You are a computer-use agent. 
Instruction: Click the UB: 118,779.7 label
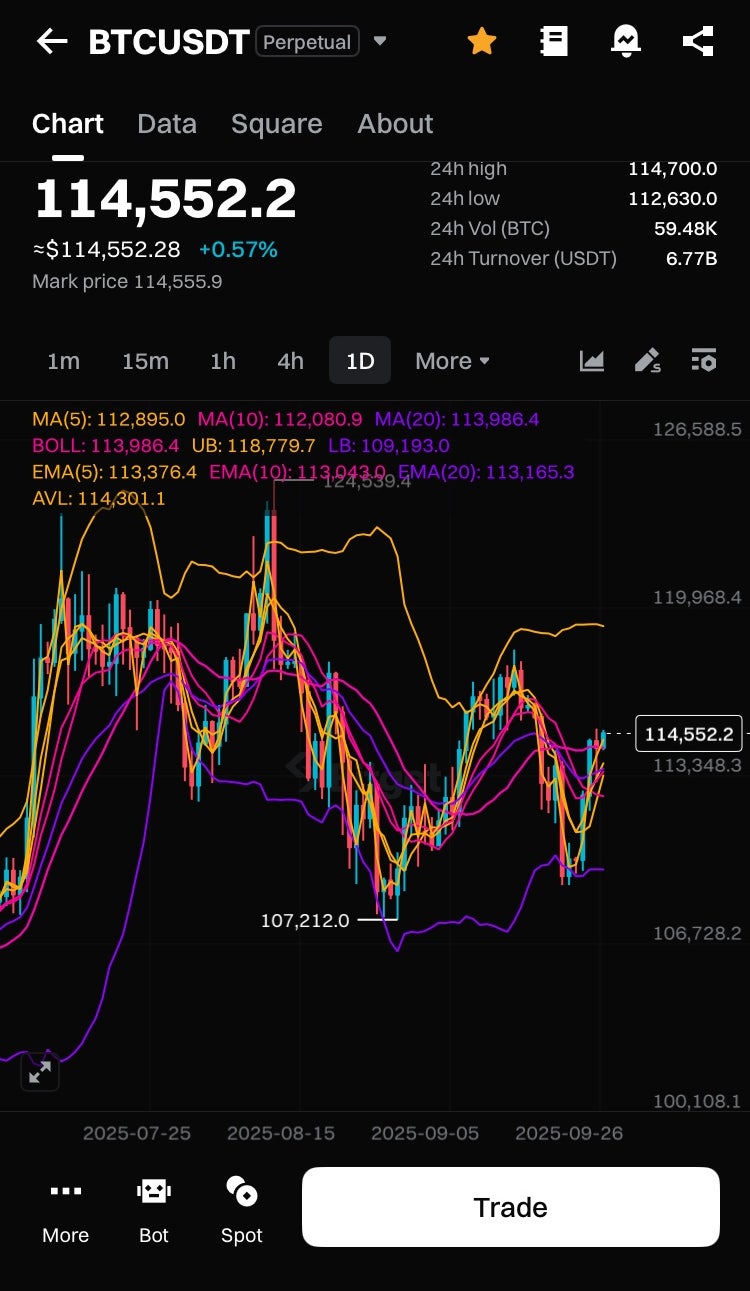tap(254, 446)
